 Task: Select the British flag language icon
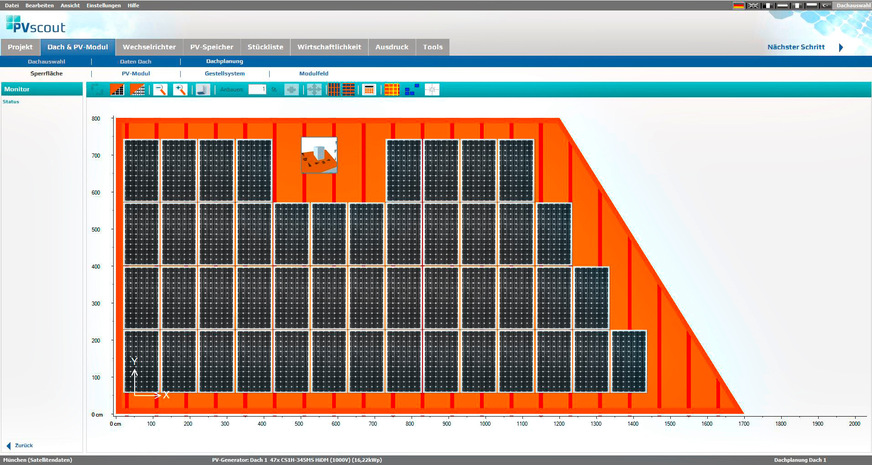(754, 5)
